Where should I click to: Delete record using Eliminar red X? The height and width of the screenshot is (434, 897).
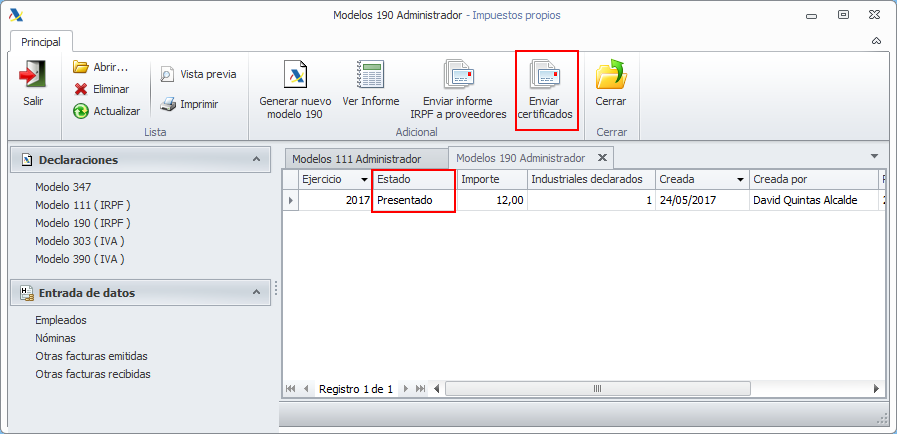[x=81, y=89]
